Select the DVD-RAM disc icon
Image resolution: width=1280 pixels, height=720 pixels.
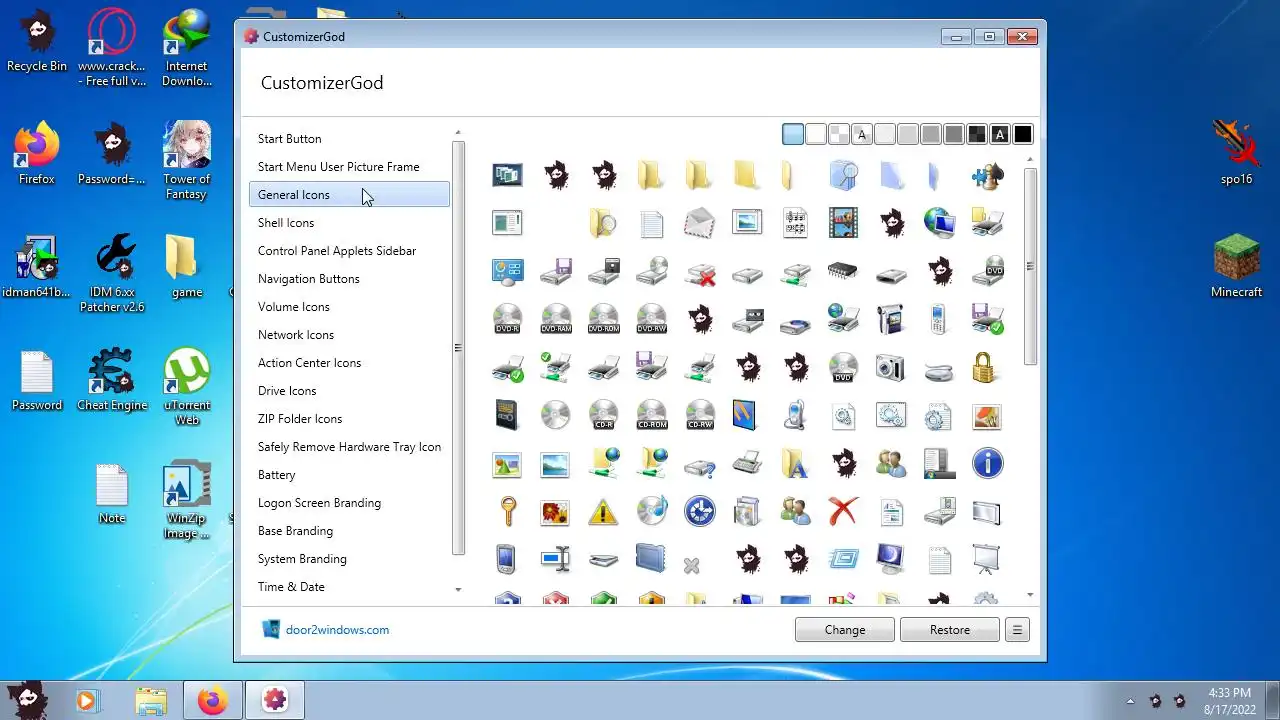[555, 319]
